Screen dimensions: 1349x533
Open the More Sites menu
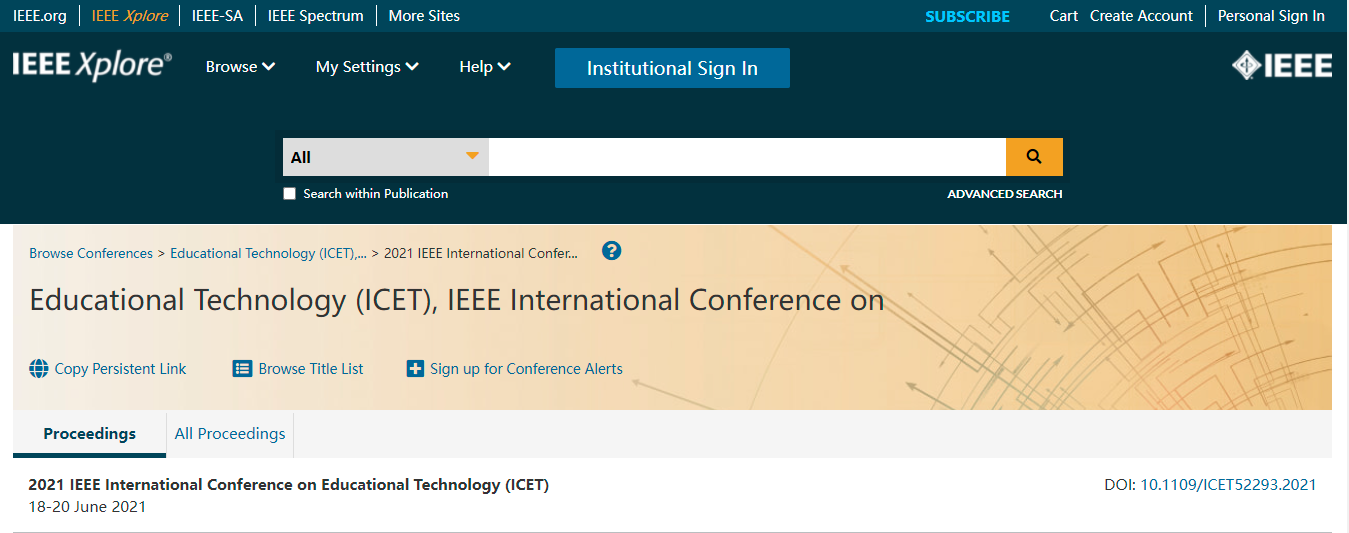[424, 16]
